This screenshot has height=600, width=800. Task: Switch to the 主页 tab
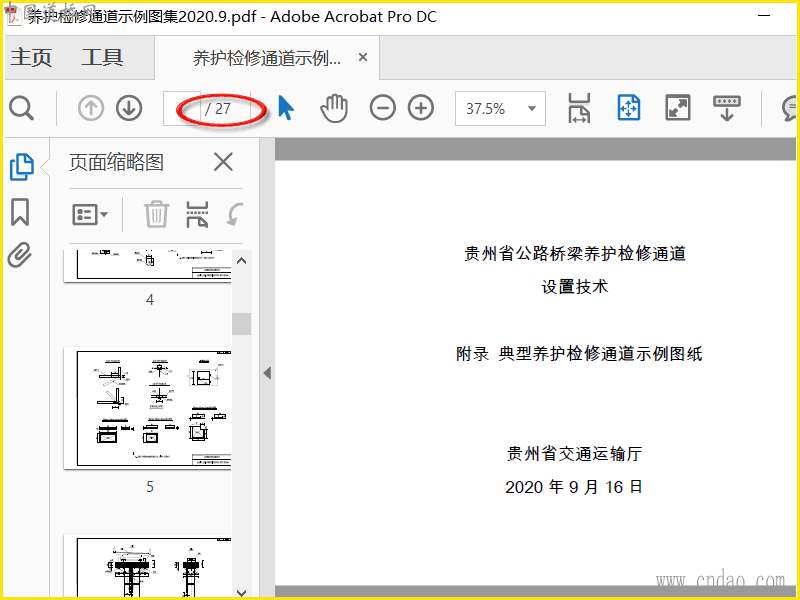(31, 57)
